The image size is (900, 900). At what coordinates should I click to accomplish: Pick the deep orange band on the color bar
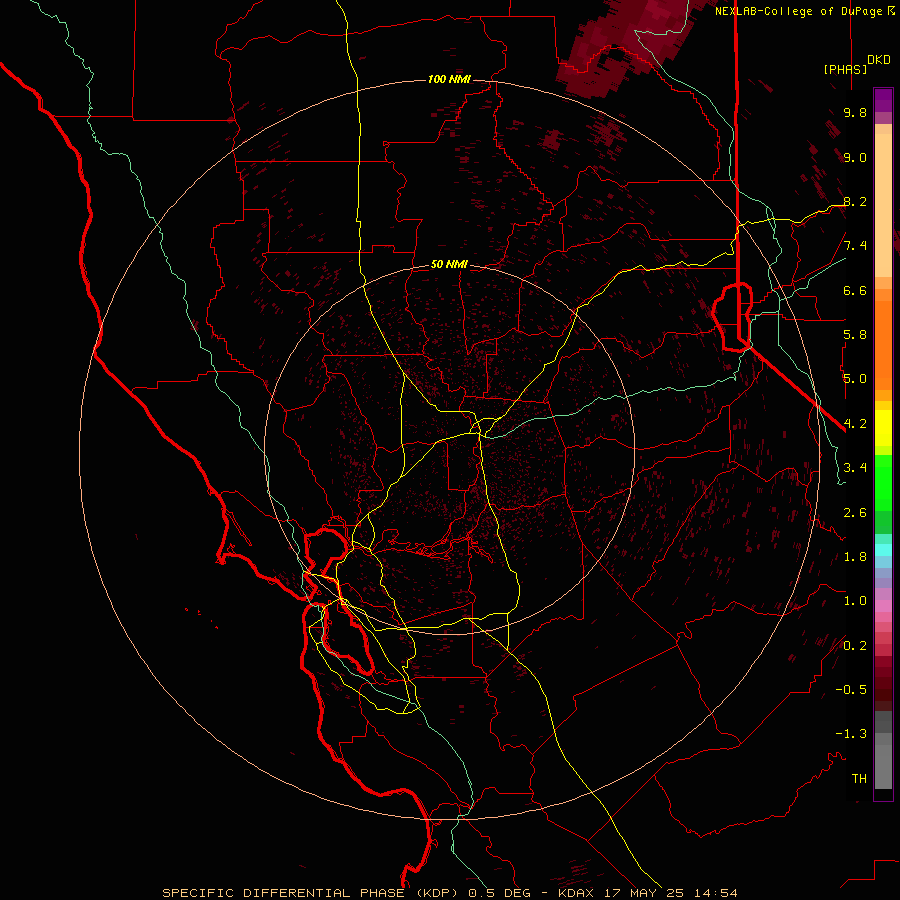(x=883, y=345)
